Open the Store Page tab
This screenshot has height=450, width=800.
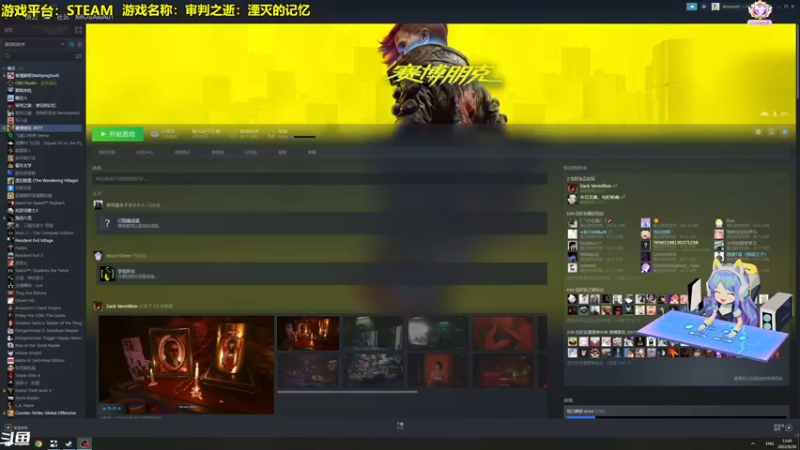coord(107,152)
